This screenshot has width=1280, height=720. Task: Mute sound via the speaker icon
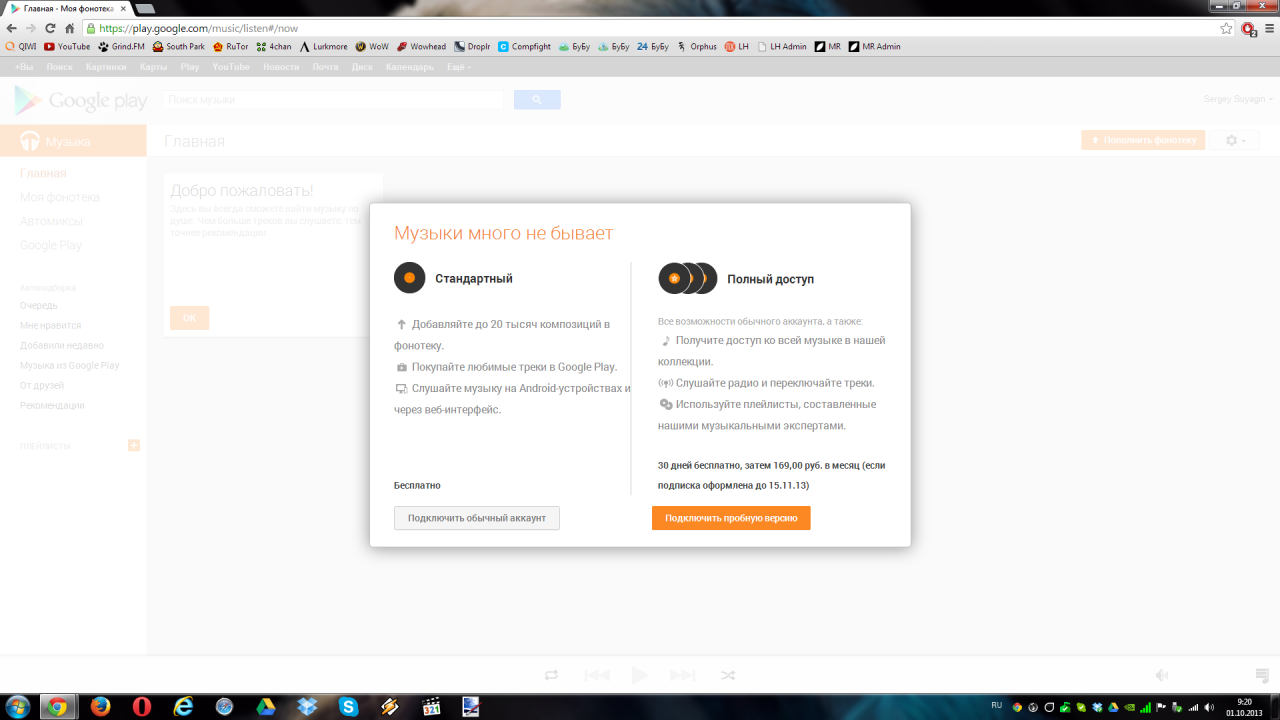click(x=1162, y=675)
